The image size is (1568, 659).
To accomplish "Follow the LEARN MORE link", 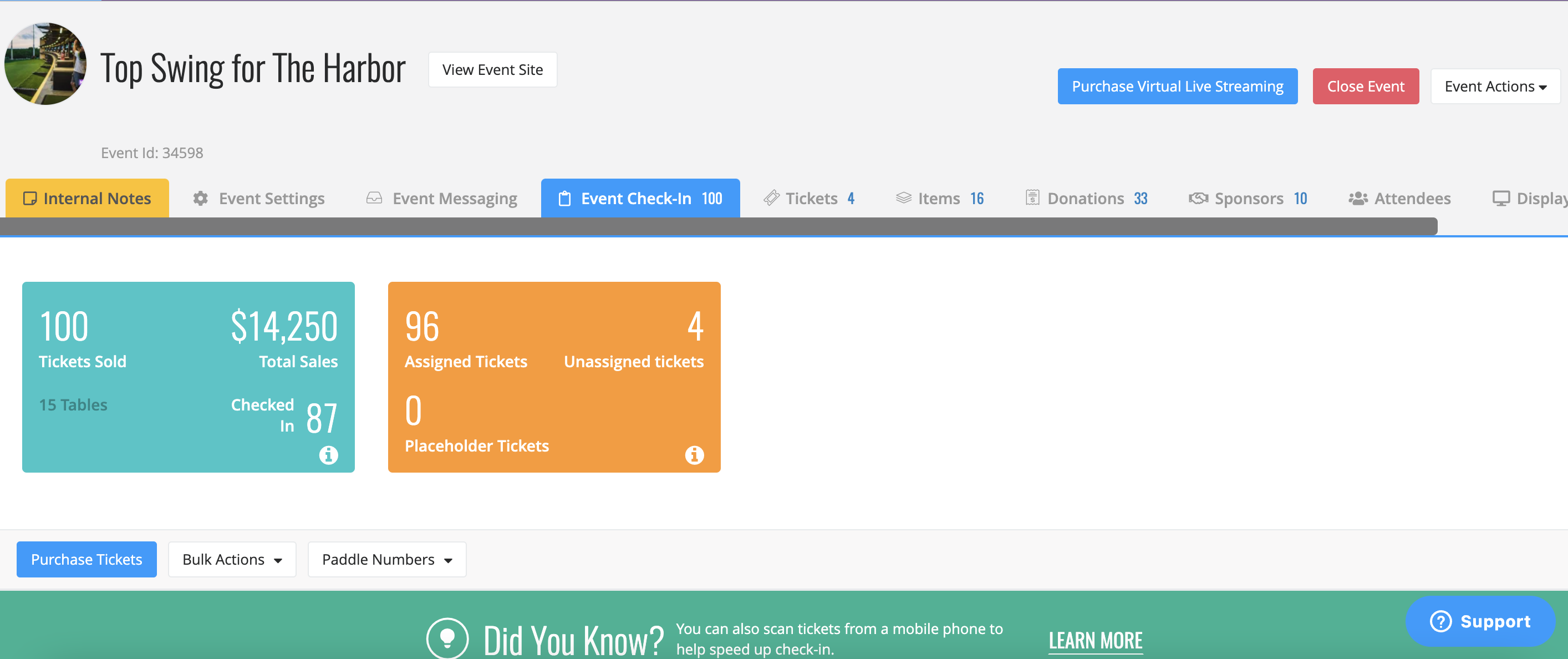I will point(1095,641).
